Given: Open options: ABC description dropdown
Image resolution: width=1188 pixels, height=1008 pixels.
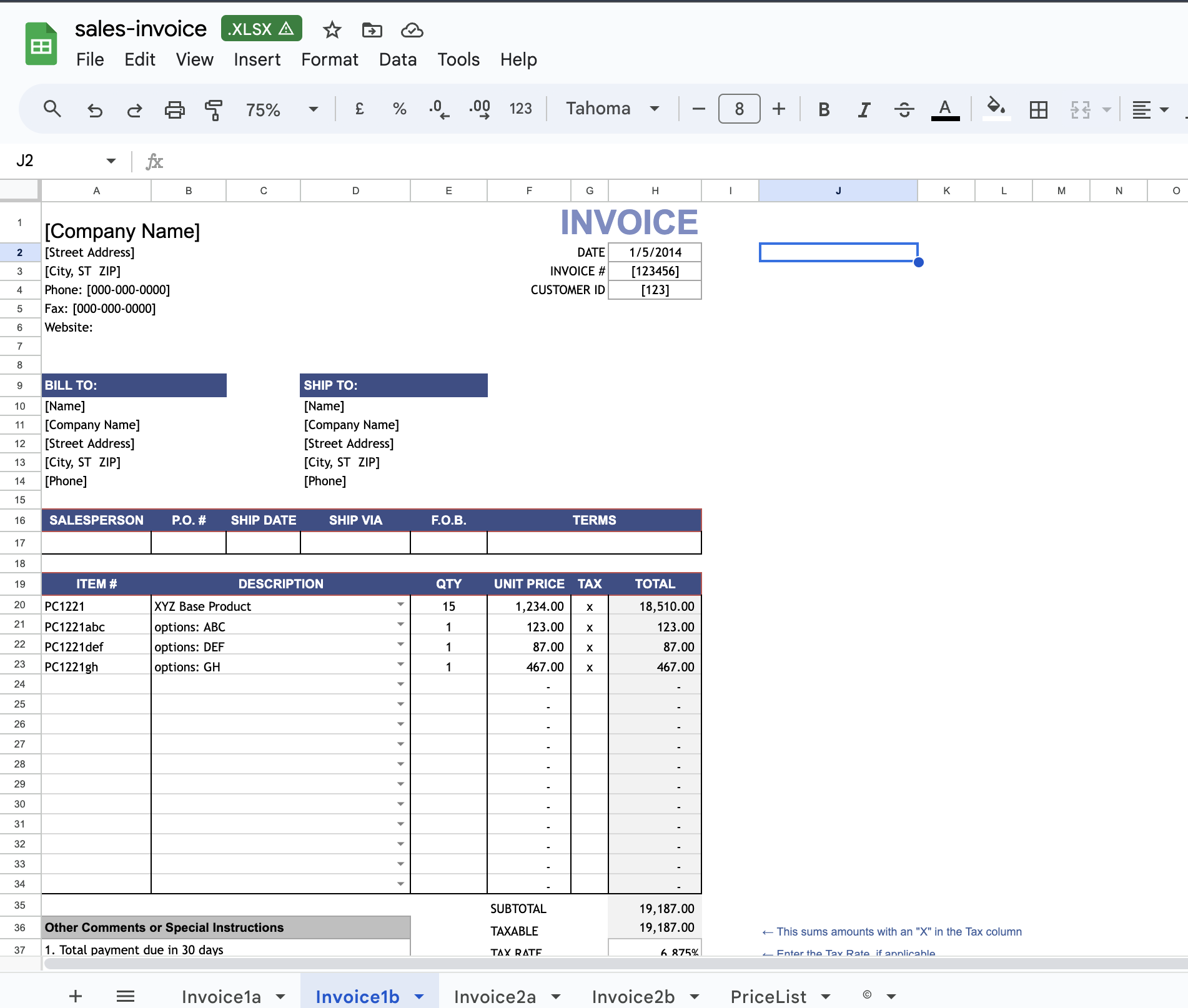Looking at the screenshot, I should coord(400,625).
